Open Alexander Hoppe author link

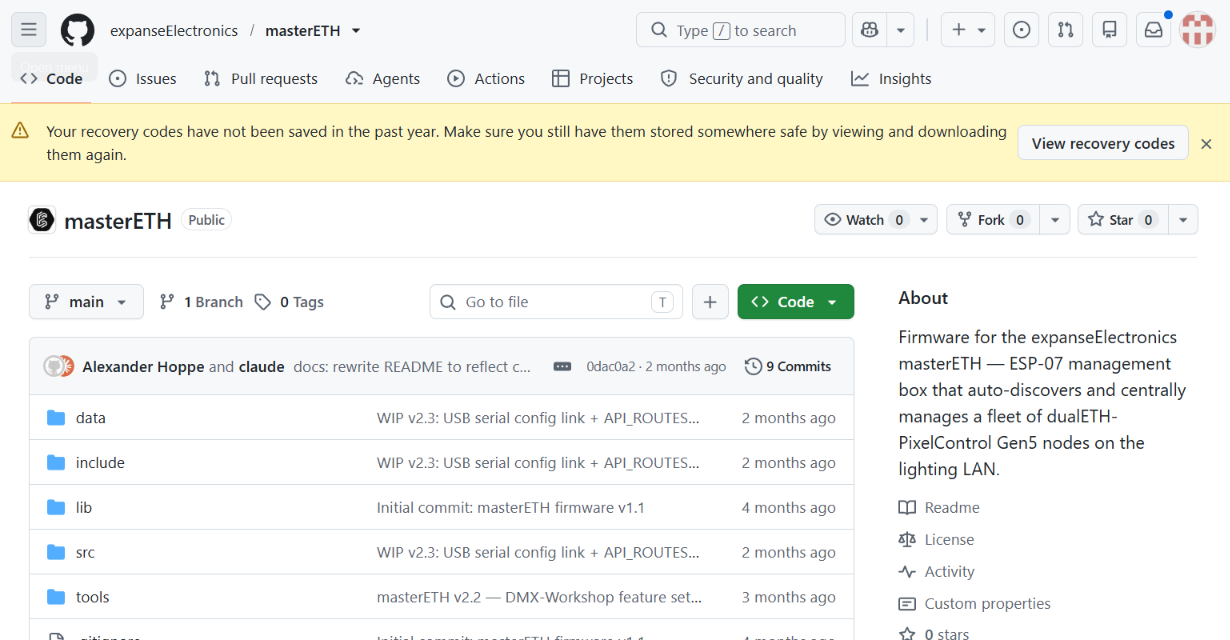point(144,367)
